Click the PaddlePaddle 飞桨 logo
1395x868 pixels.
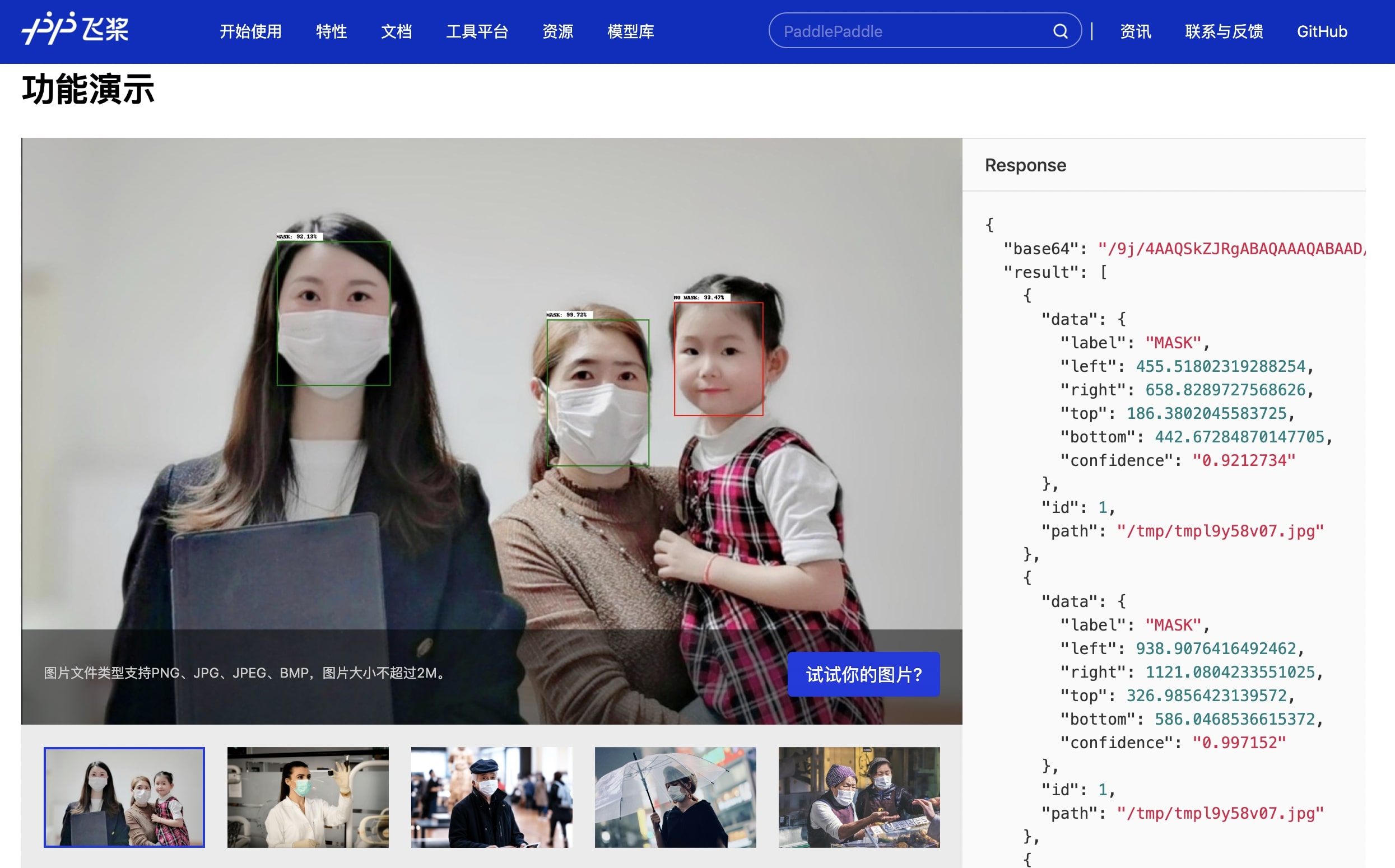pyautogui.click(x=75, y=29)
